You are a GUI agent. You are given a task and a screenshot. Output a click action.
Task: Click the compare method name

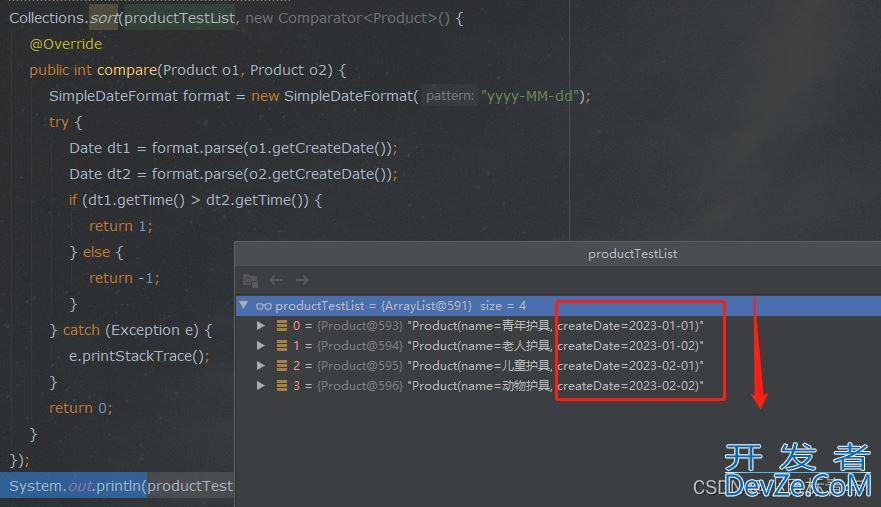click(x=127, y=70)
